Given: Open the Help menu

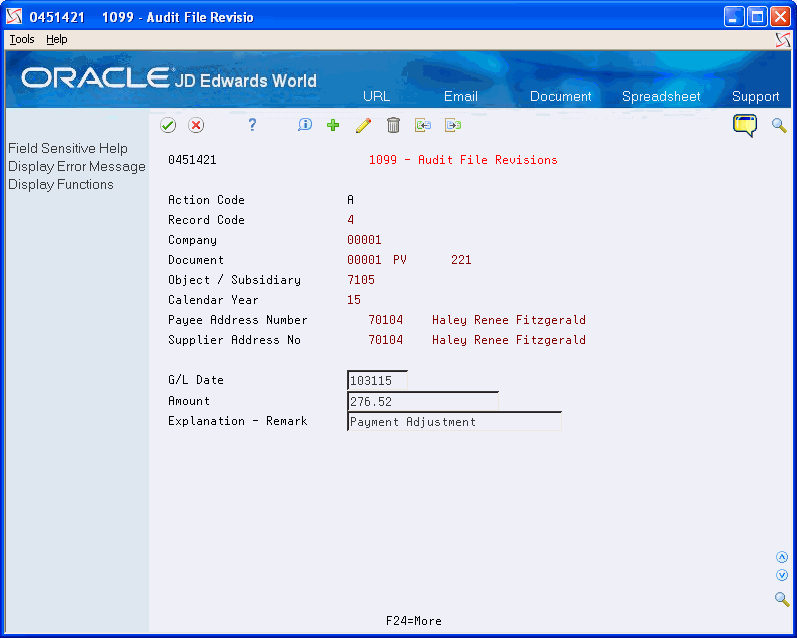Looking at the screenshot, I should (x=56, y=39).
